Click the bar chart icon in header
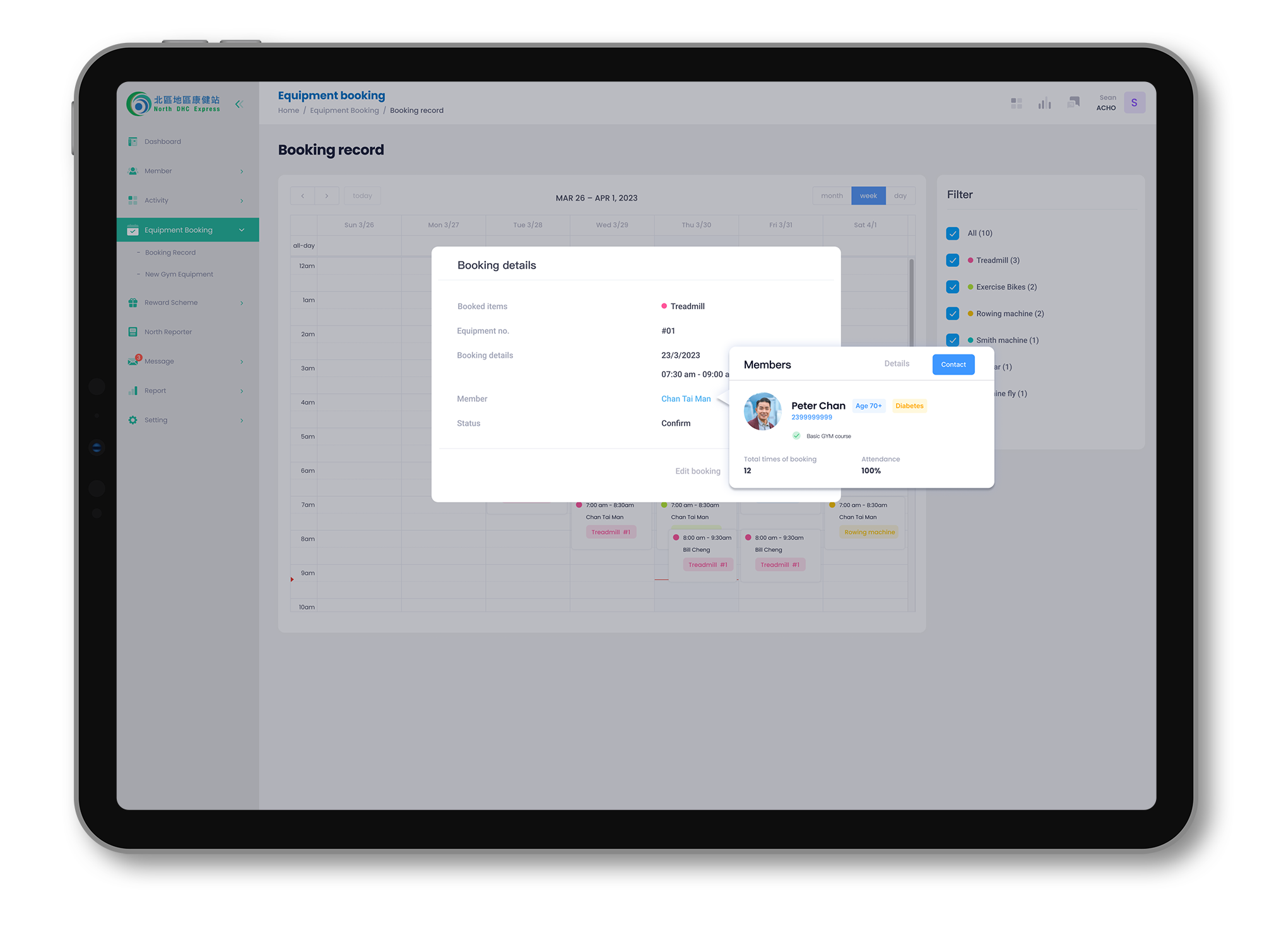1262x952 pixels. click(x=1044, y=103)
